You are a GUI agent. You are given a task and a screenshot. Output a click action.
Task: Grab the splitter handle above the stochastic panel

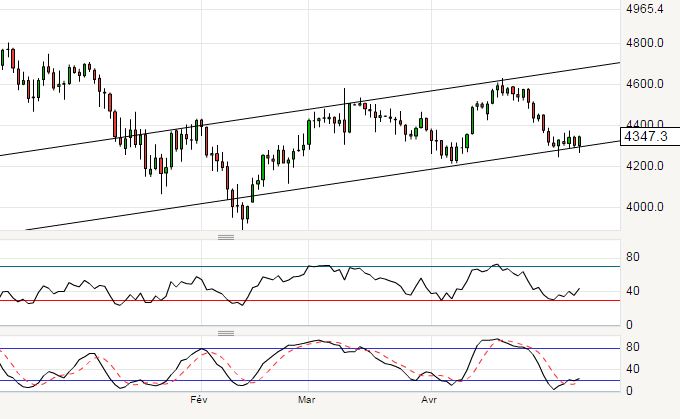226,333
